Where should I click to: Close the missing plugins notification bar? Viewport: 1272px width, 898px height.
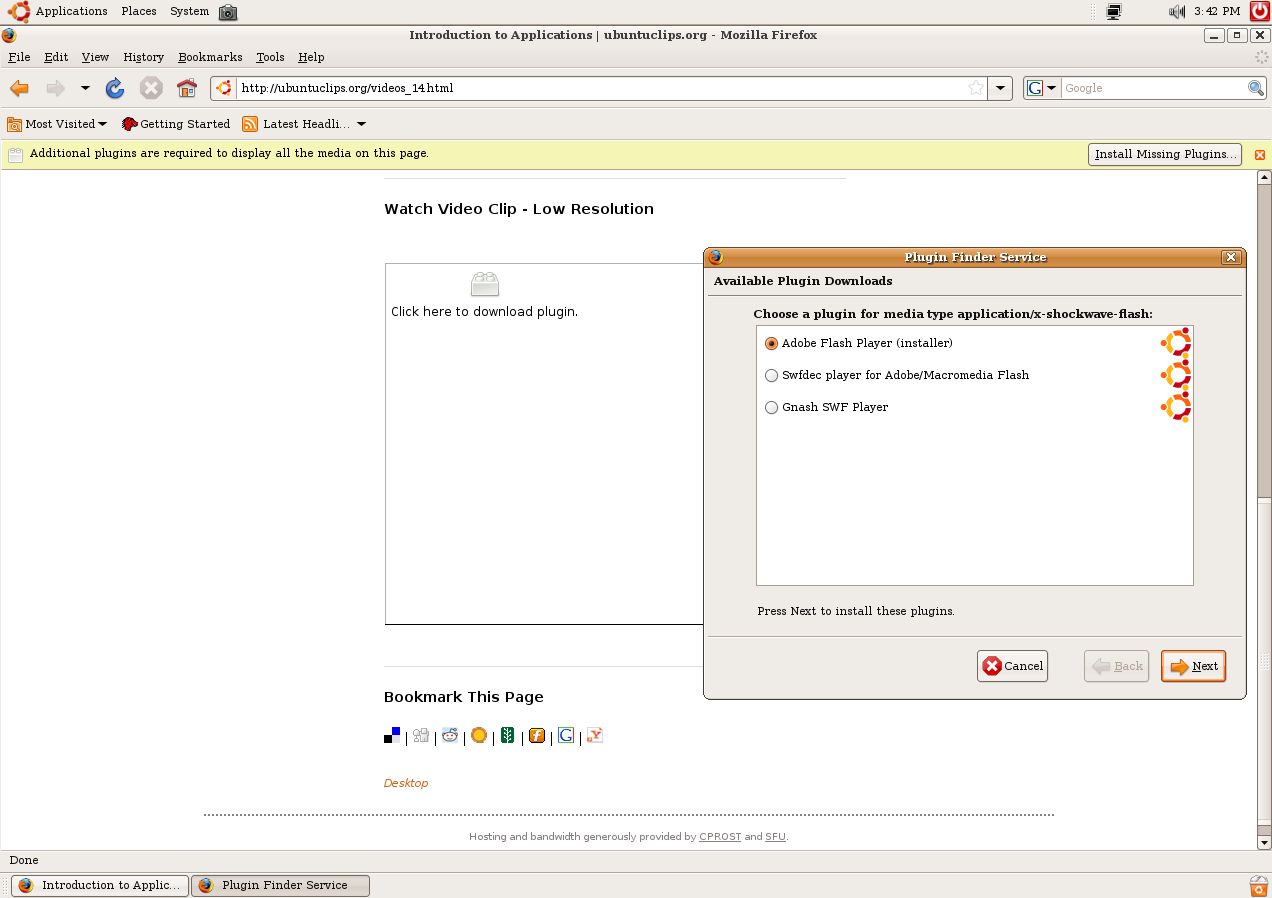pos(1260,155)
